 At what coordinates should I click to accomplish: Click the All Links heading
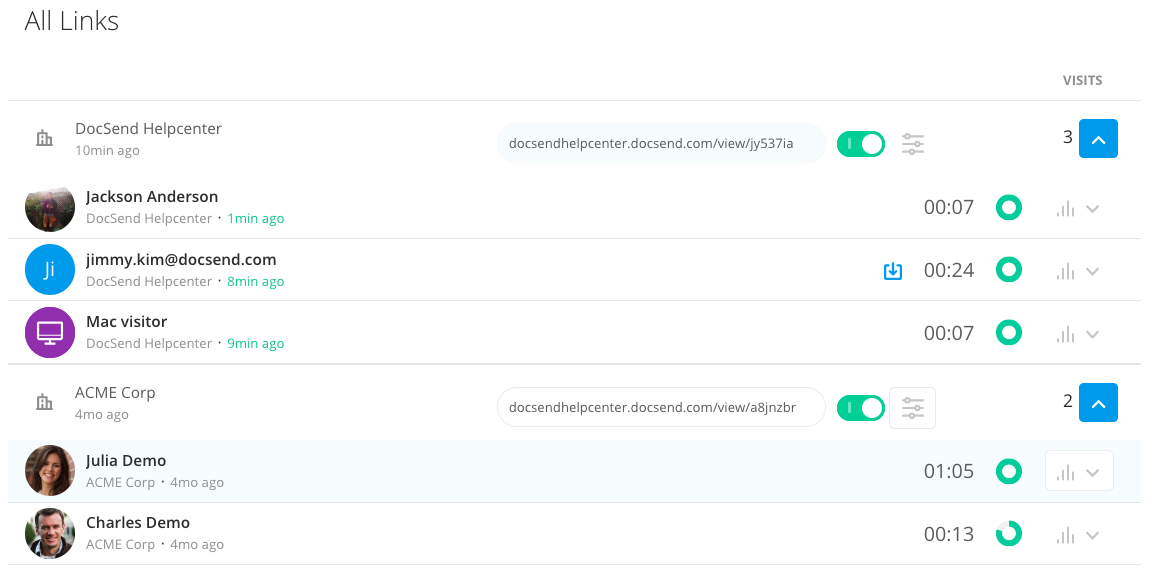71,21
